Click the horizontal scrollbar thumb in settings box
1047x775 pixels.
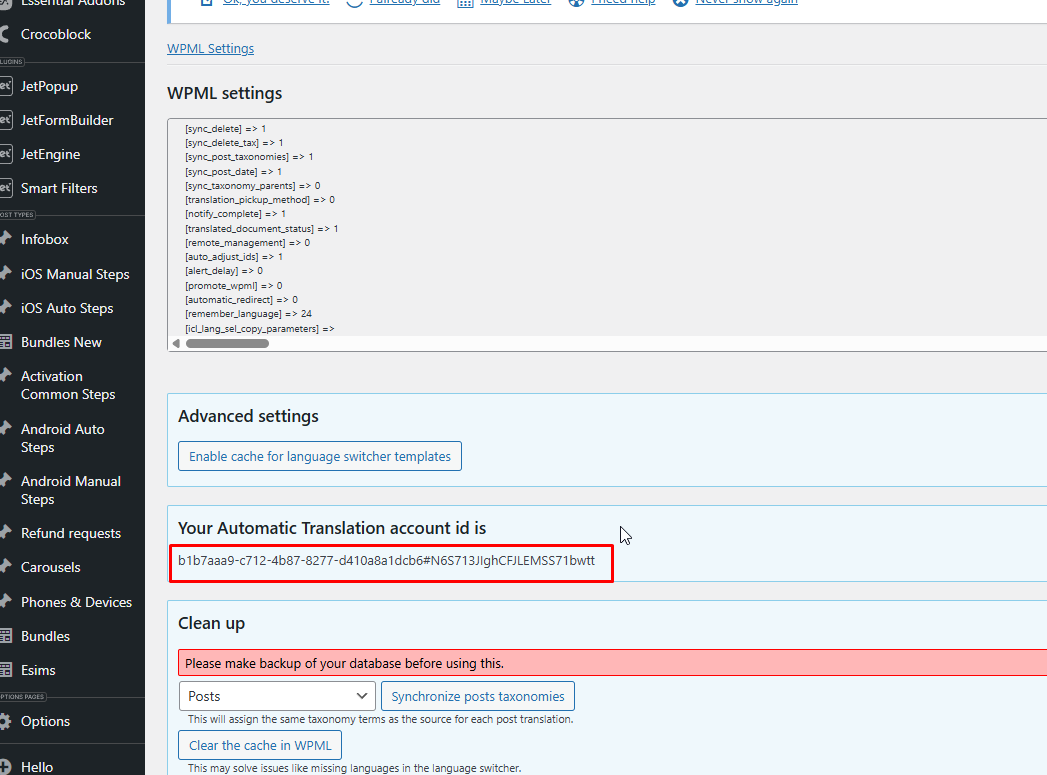coord(228,344)
